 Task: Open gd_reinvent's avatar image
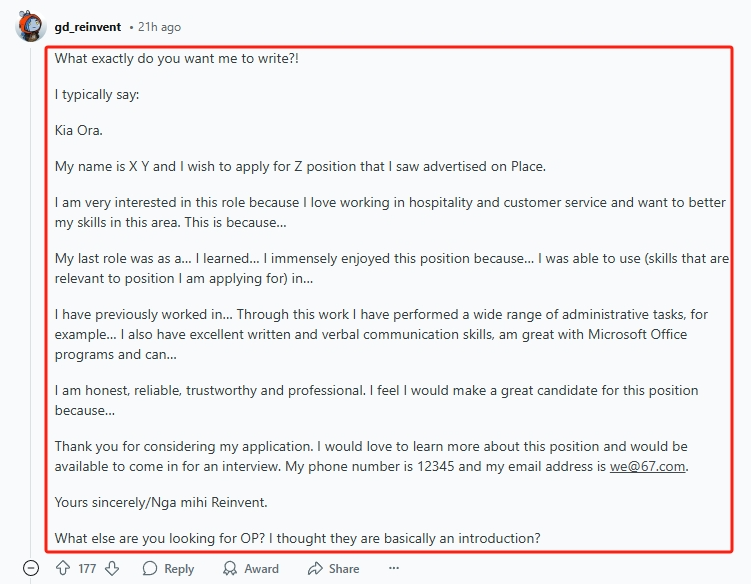click(30, 26)
